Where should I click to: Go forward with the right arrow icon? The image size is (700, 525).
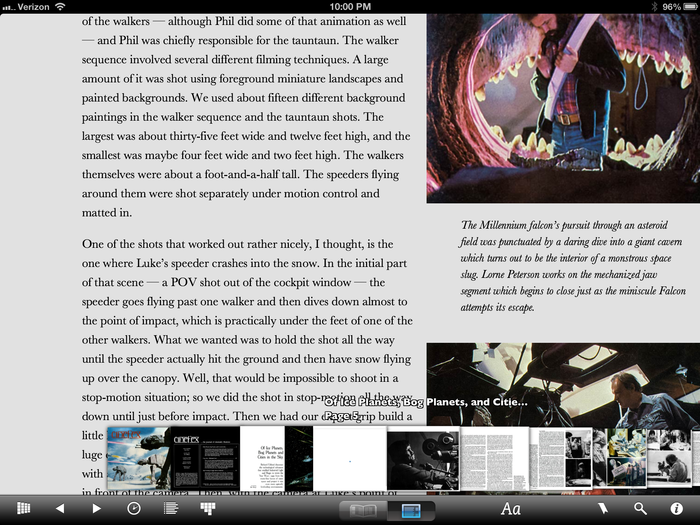(x=96, y=508)
